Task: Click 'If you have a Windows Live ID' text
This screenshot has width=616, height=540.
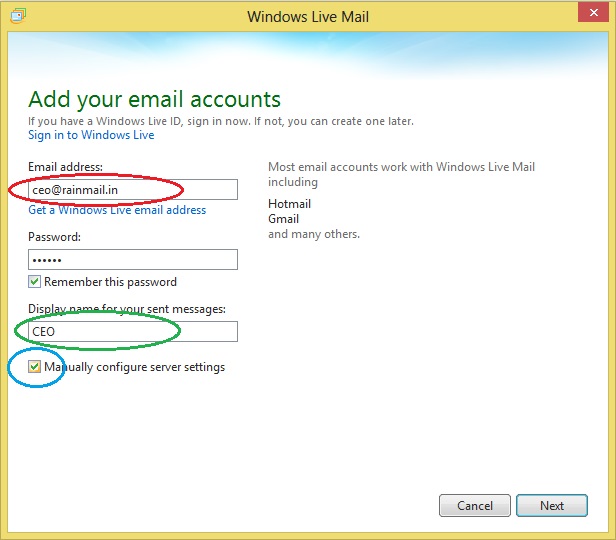Action: [x=104, y=121]
